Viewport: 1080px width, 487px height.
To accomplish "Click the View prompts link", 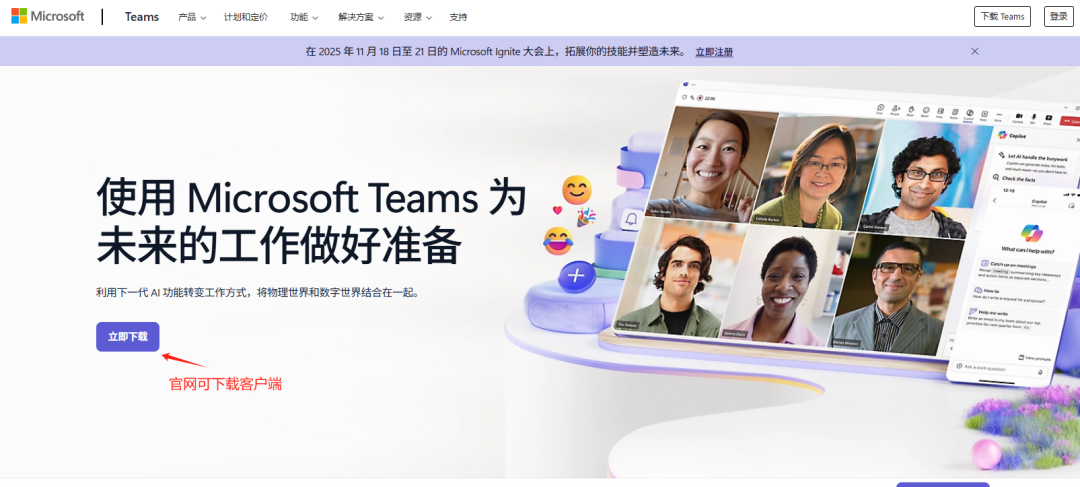I will pyautogui.click(x=1035, y=358).
